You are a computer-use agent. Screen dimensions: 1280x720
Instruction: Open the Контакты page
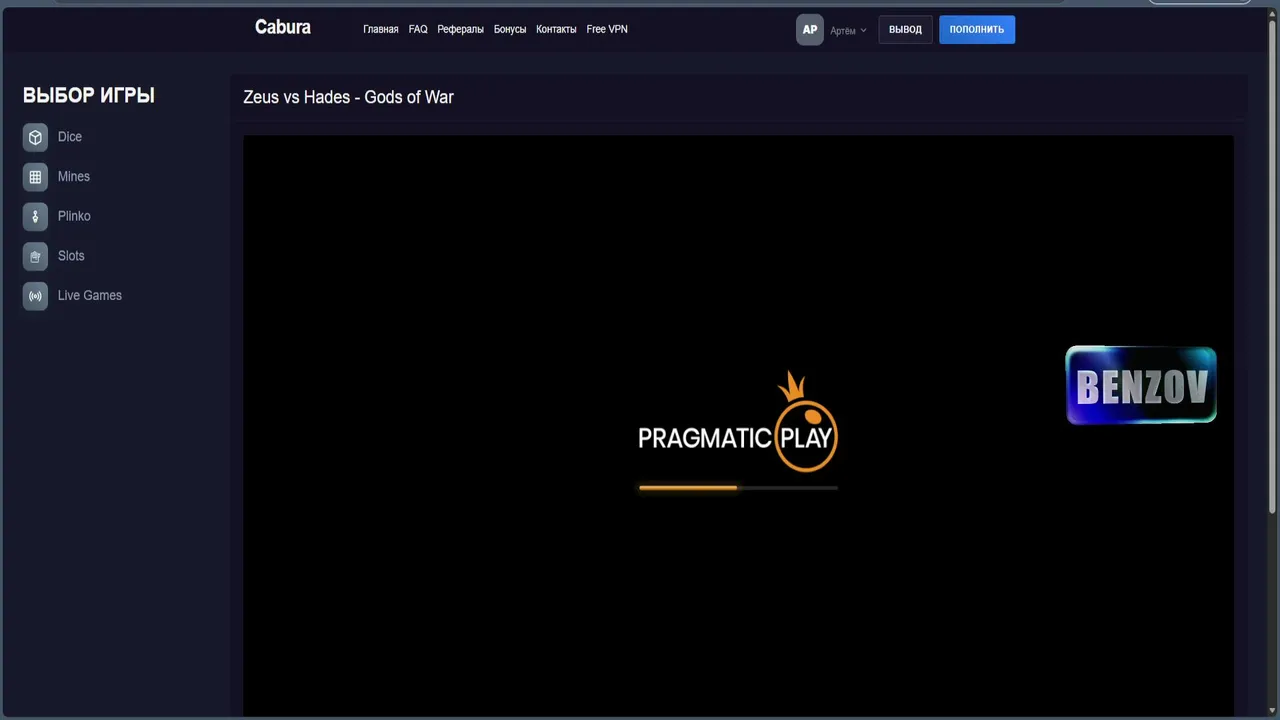[x=556, y=30]
